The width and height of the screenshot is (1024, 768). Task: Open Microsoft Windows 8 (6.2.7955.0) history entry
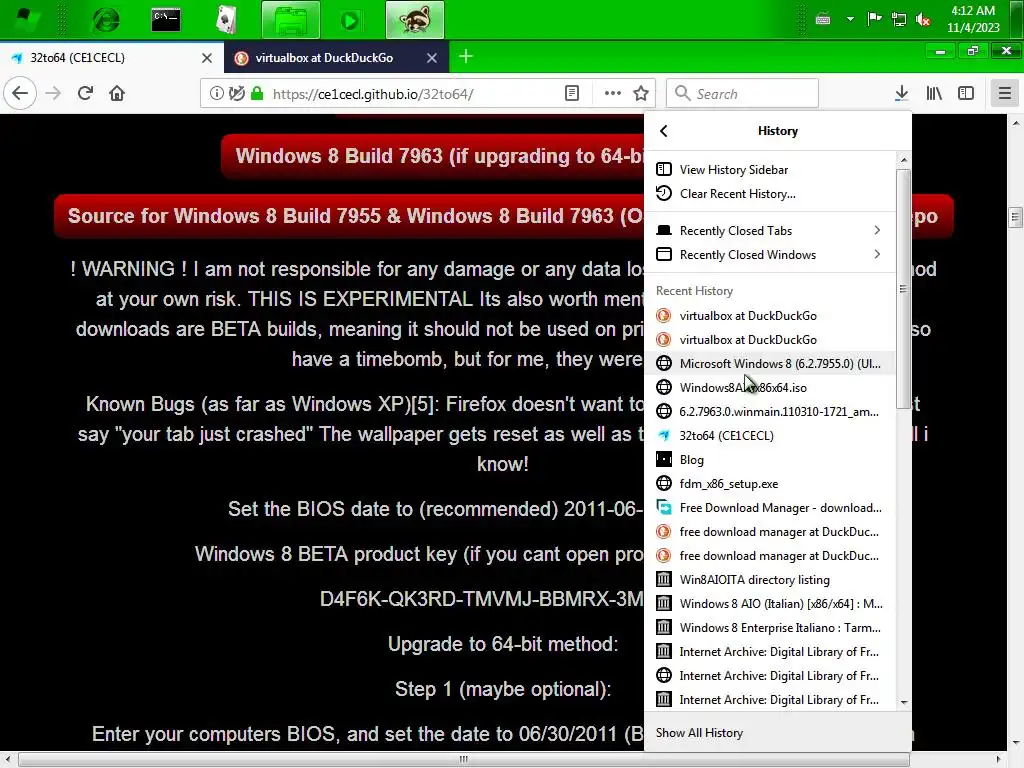point(769,363)
